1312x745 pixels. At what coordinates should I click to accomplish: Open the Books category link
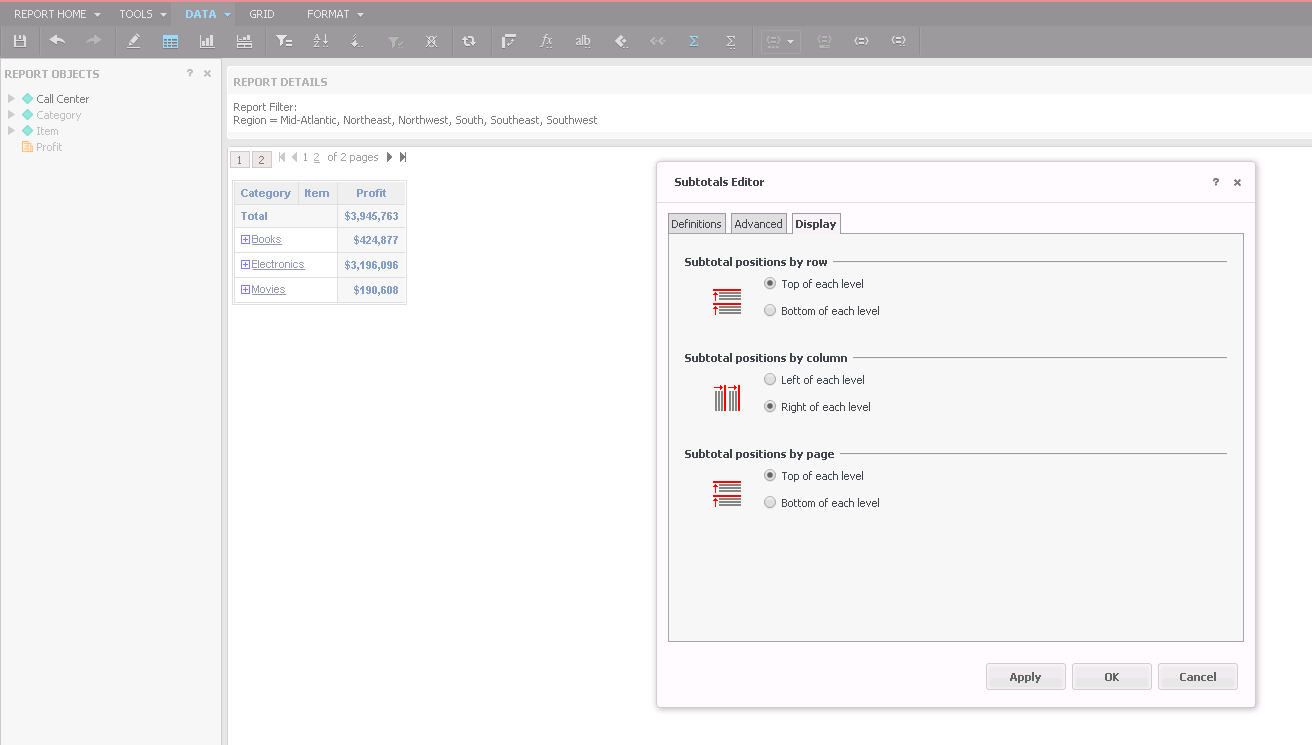[x=266, y=239]
